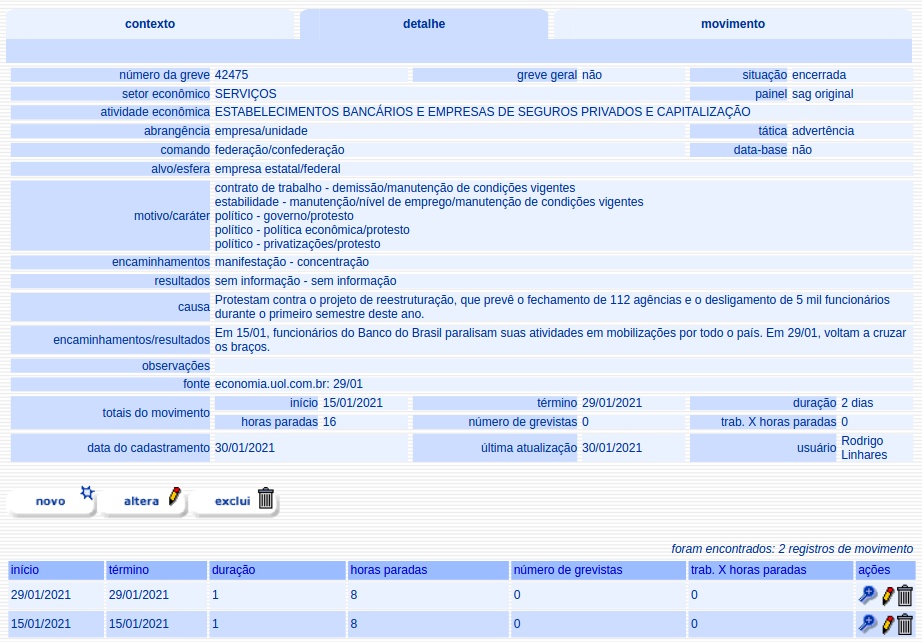Screen dimensions: 922x642
Task: Select the horas paradas column header
Action: point(428,570)
